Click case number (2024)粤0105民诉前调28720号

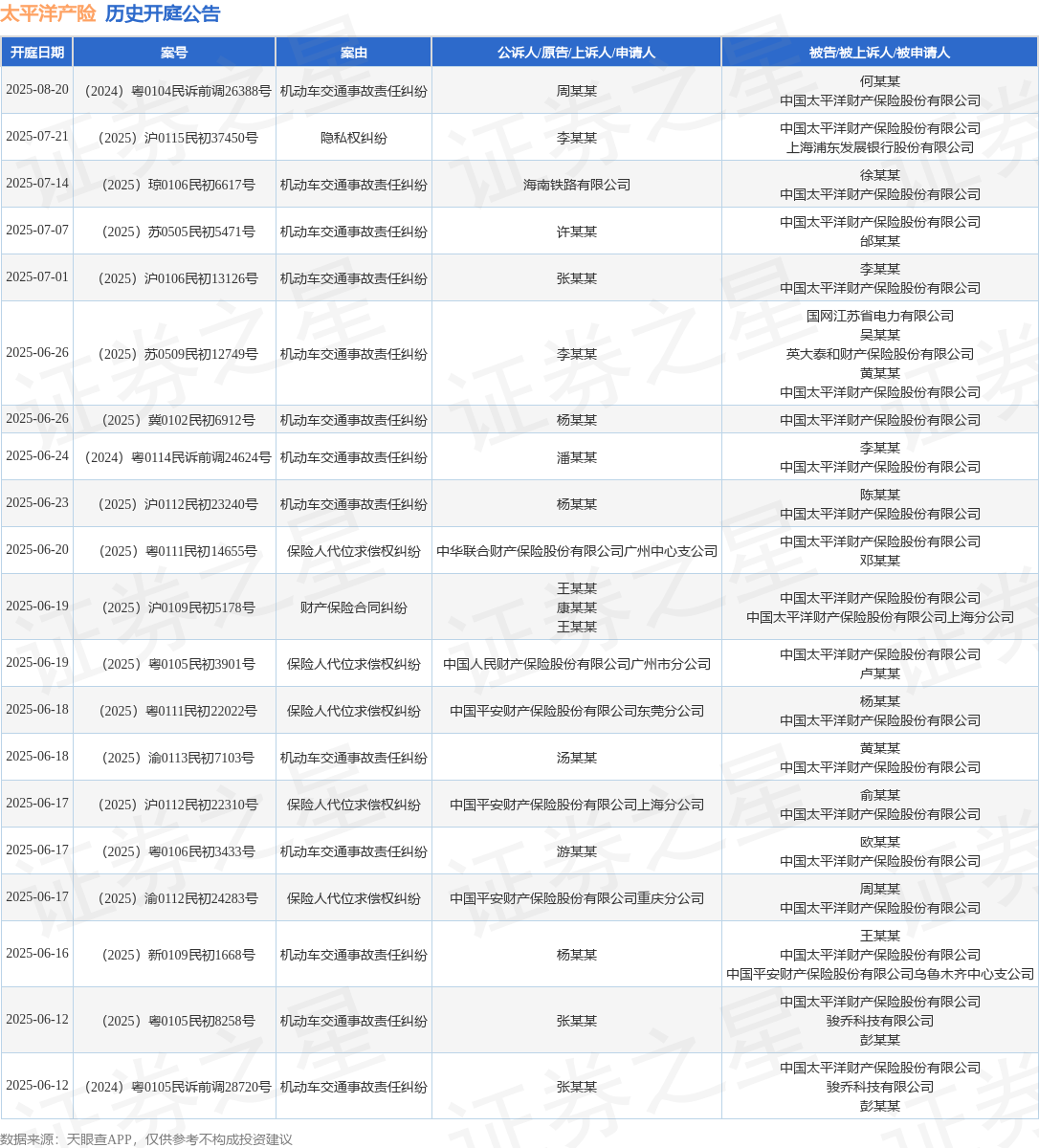174,1087
